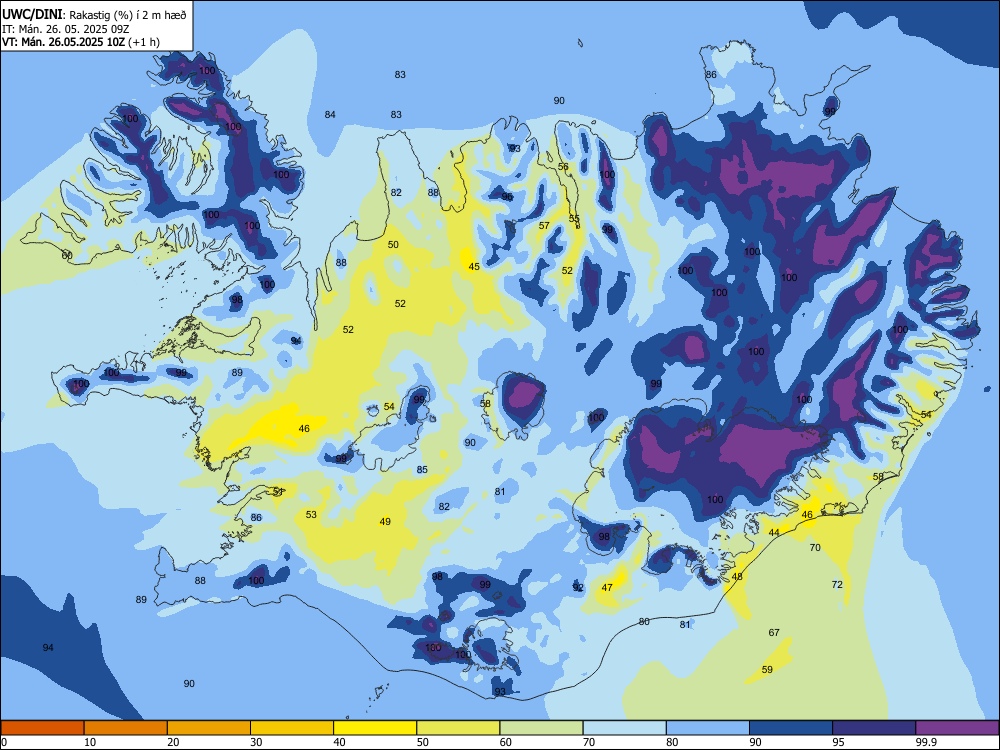The width and height of the screenshot is (1000, 750).
Task: Pick the light green 60–70 legend swatch
Action: point(541,728)
